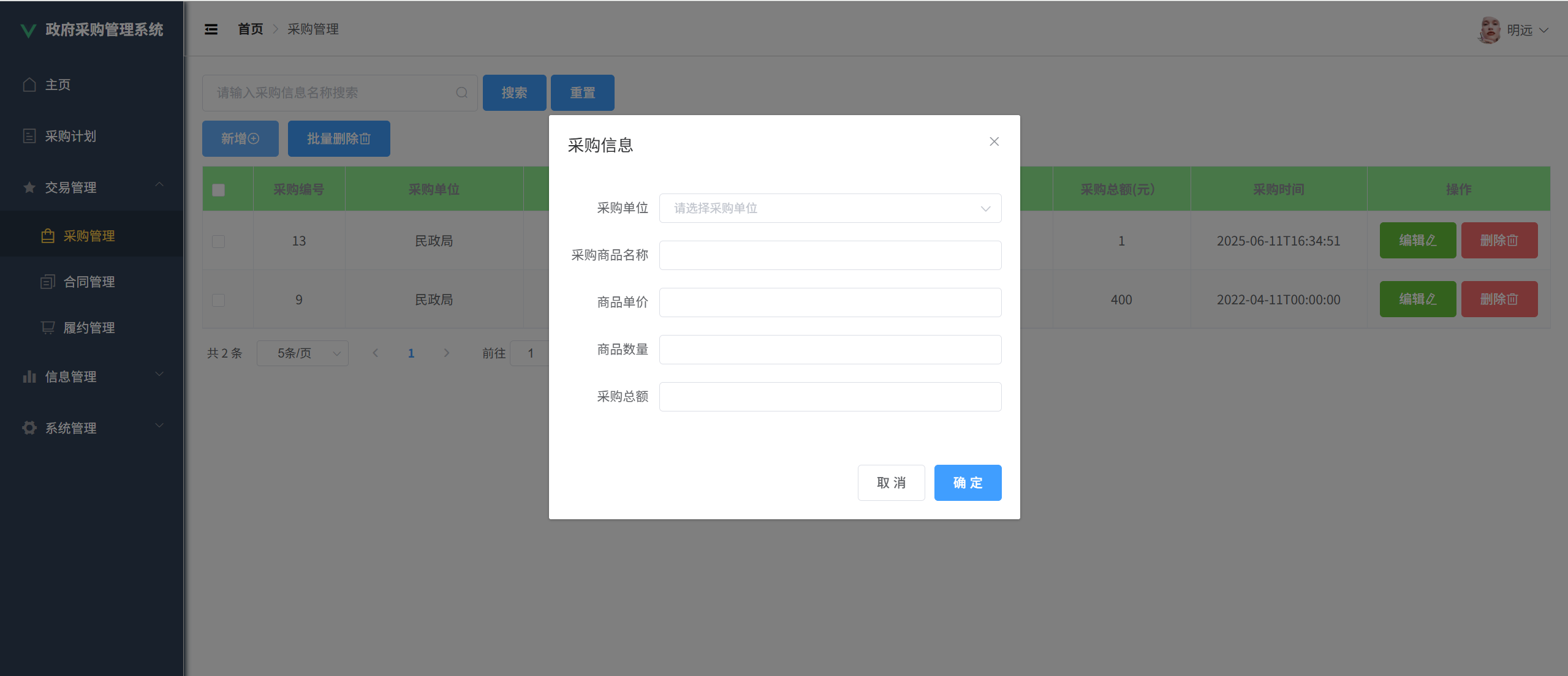
Task: Click the 取消 button in dialog
Action: pos(891,483)
